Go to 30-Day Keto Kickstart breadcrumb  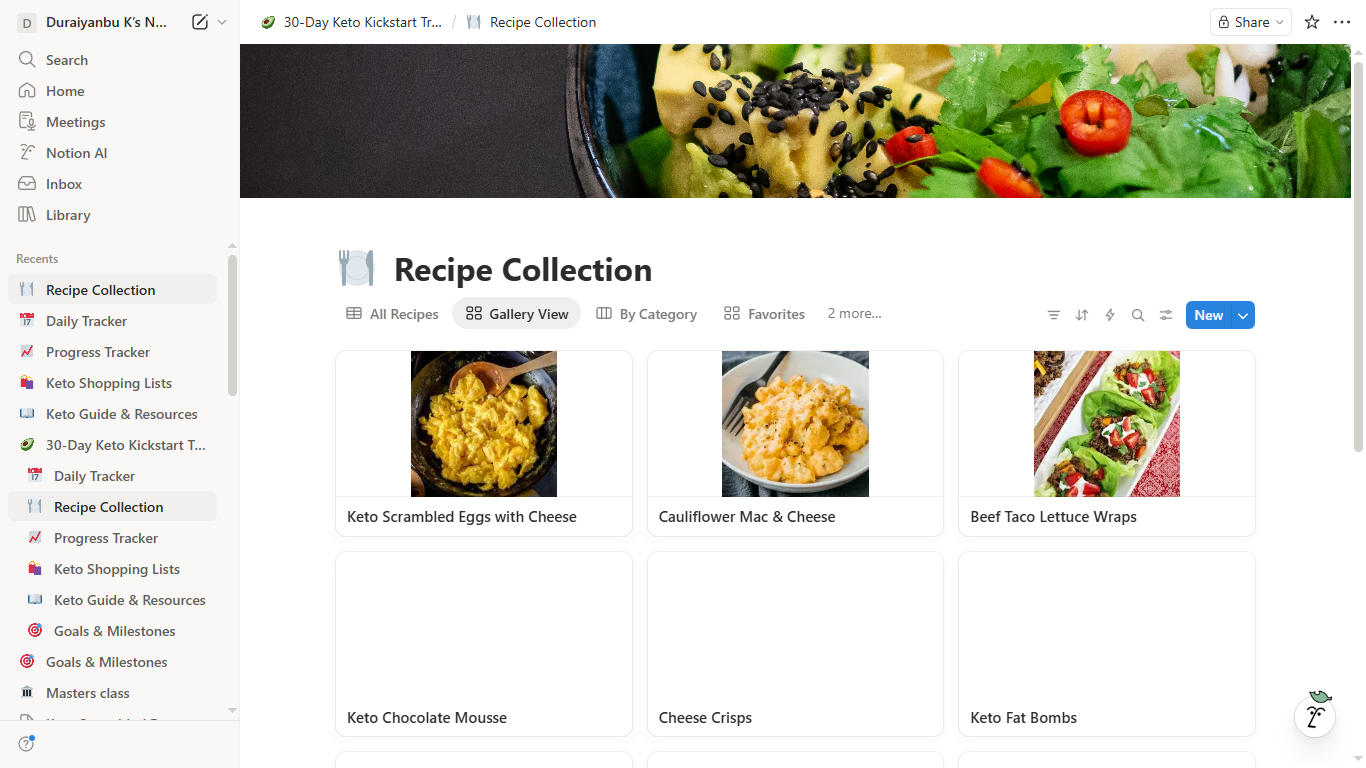pos(351,22)
